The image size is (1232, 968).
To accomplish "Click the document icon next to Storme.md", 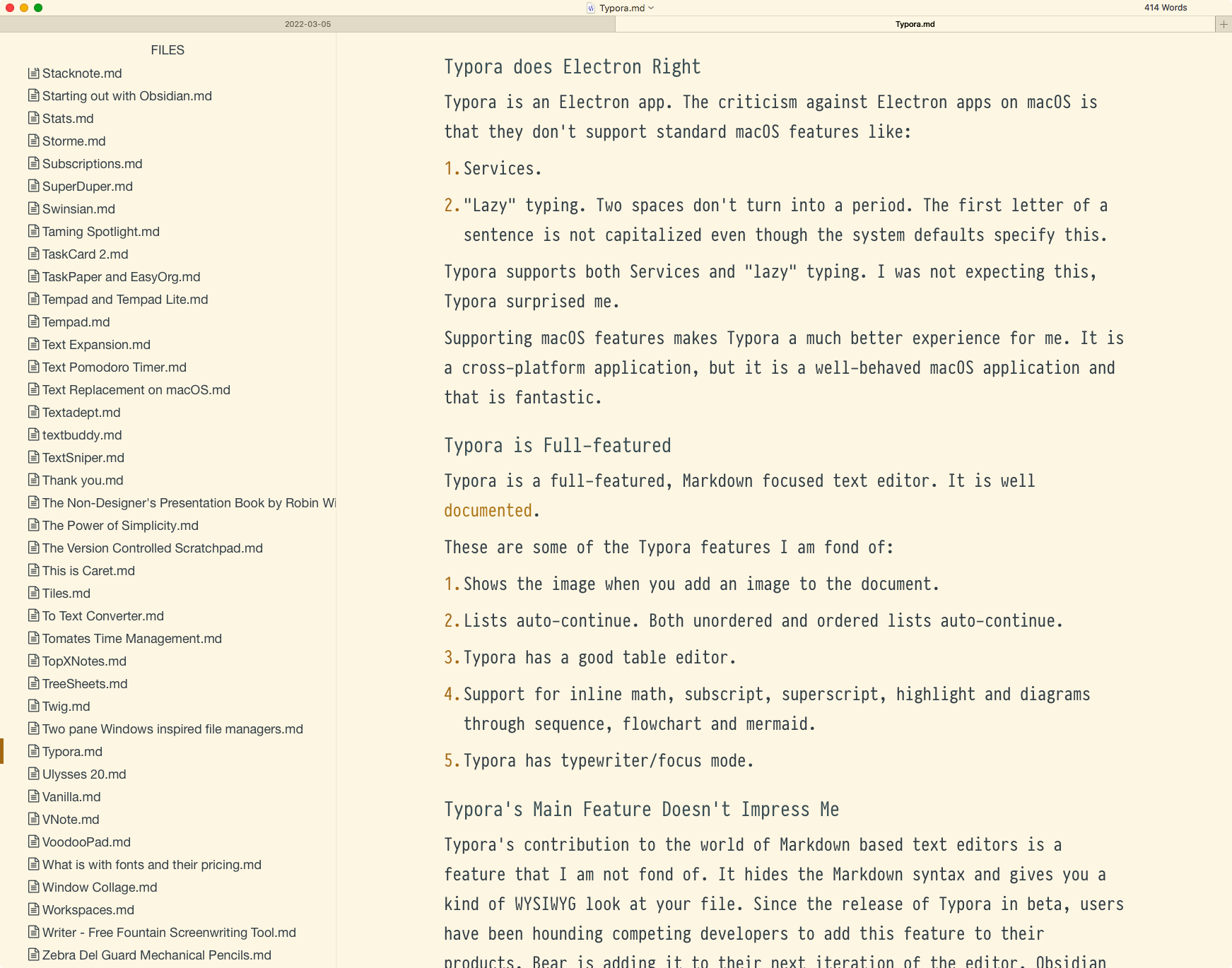I will pyautogui.click(x=33, y=141).
